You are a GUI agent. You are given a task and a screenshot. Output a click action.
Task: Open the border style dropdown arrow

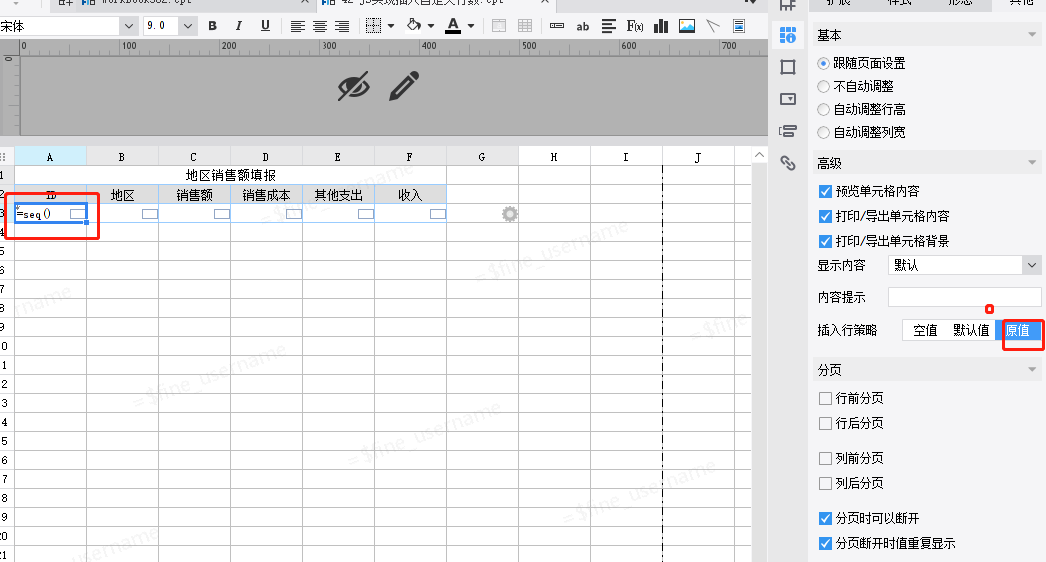pyautogui.click(x=391, y=26)
